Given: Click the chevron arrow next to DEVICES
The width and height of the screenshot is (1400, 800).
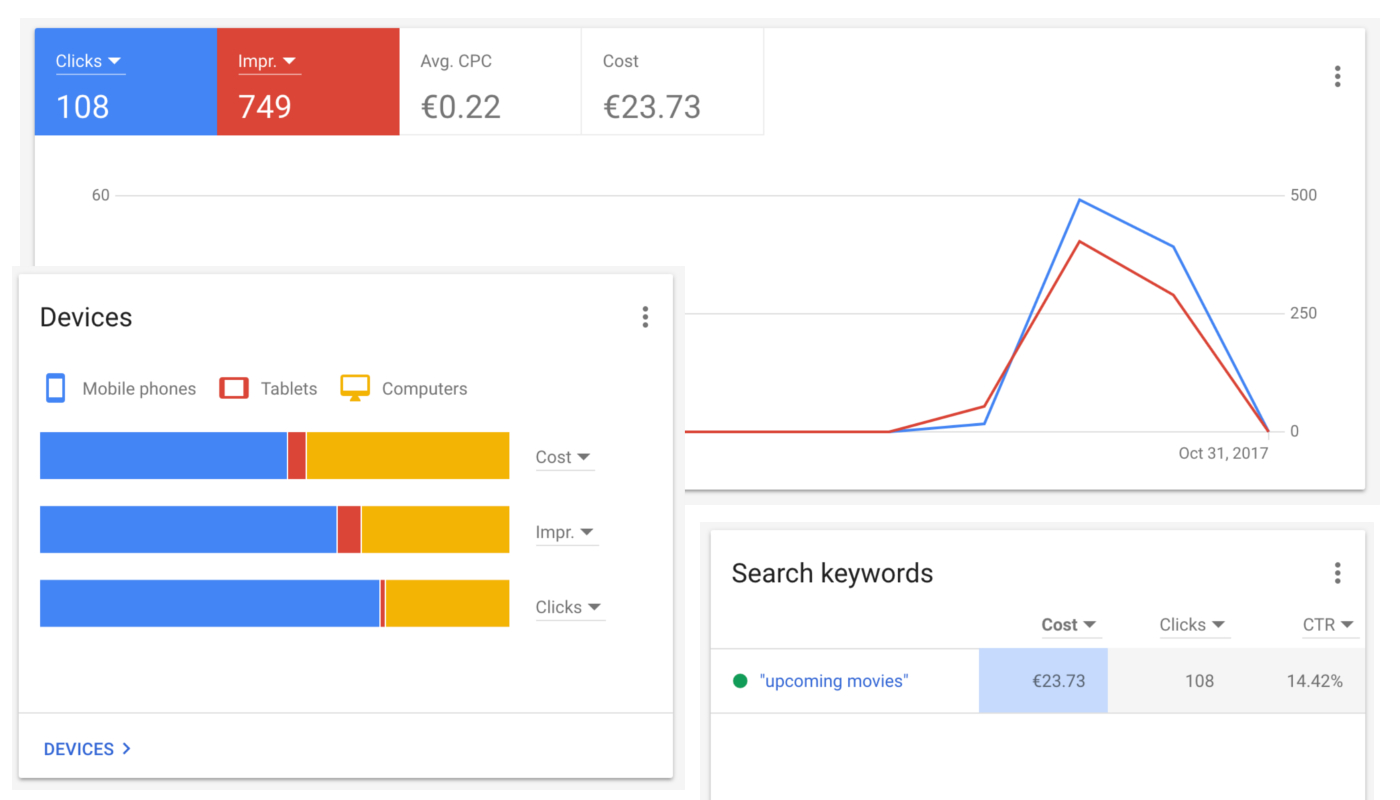Looking at the screenshot, I should 126,749.
